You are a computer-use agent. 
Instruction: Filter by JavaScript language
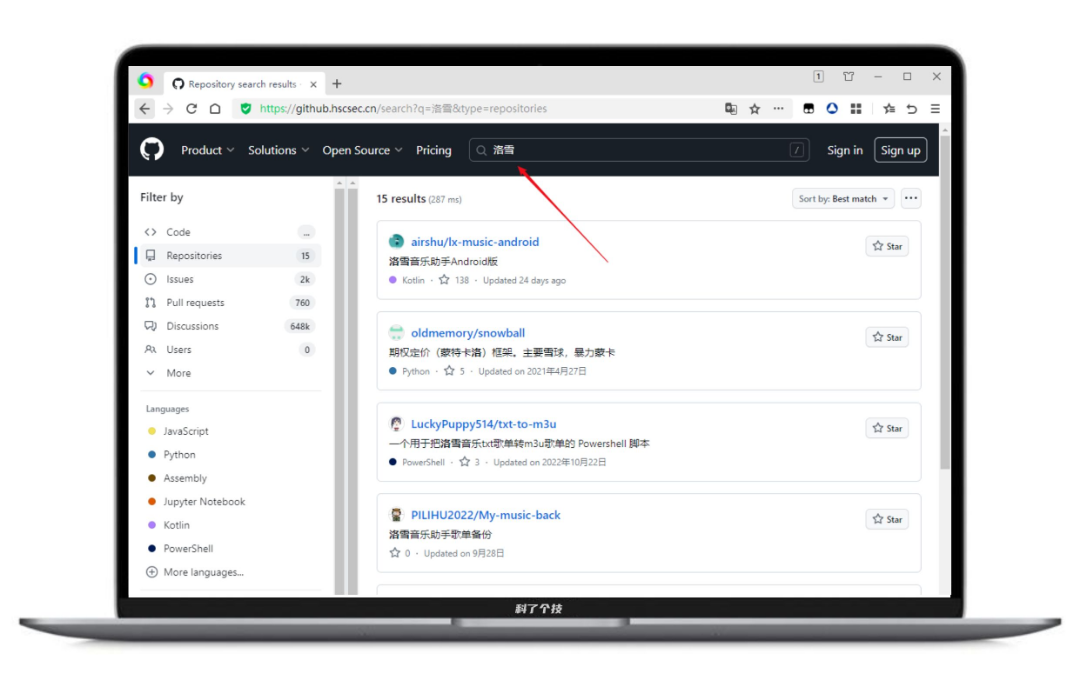pyautogui.click(x=178, y=431)
